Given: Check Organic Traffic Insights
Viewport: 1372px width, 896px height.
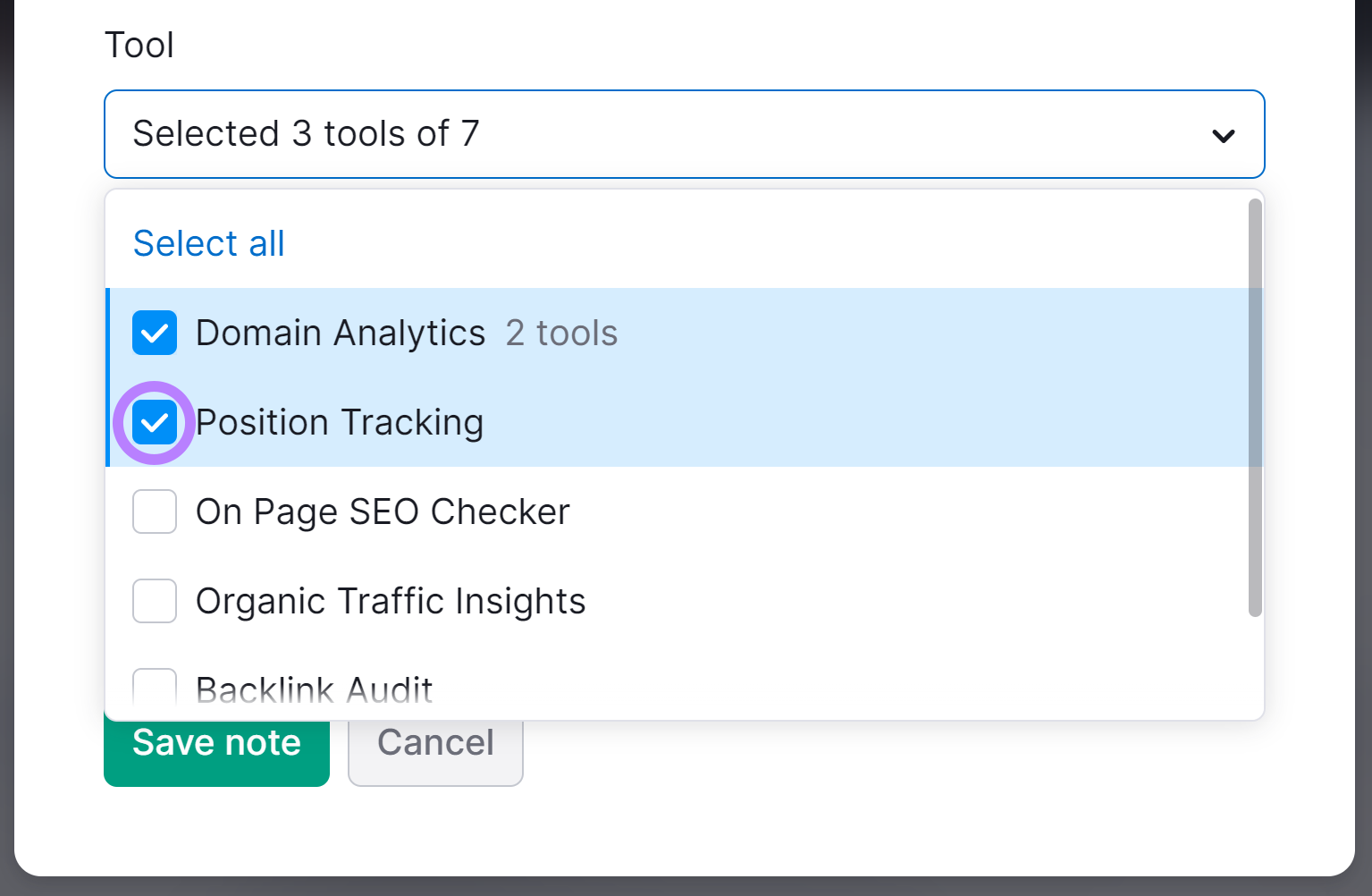Looking at the screenshot, I should [154, 601].
